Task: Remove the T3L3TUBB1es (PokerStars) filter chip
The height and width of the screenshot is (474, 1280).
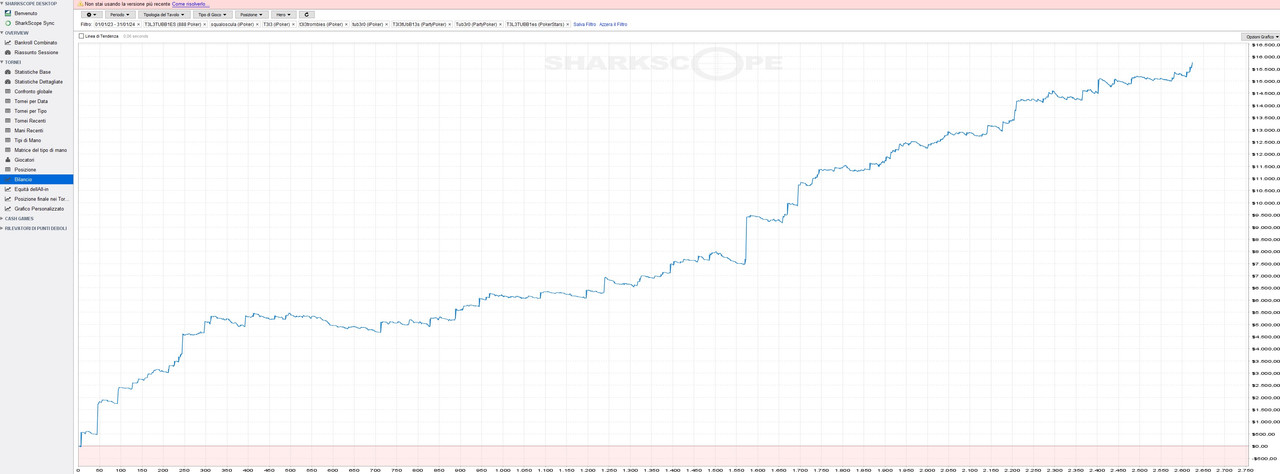Action: [x=569, y=23]
